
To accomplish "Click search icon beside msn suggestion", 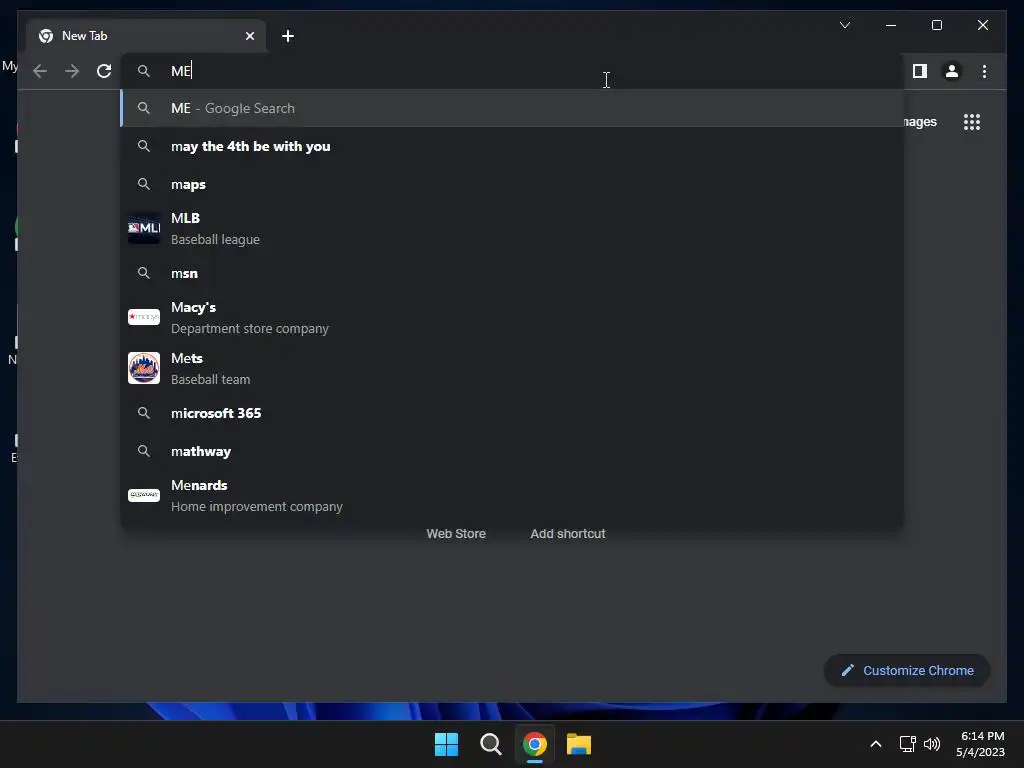I will (144, 273).
